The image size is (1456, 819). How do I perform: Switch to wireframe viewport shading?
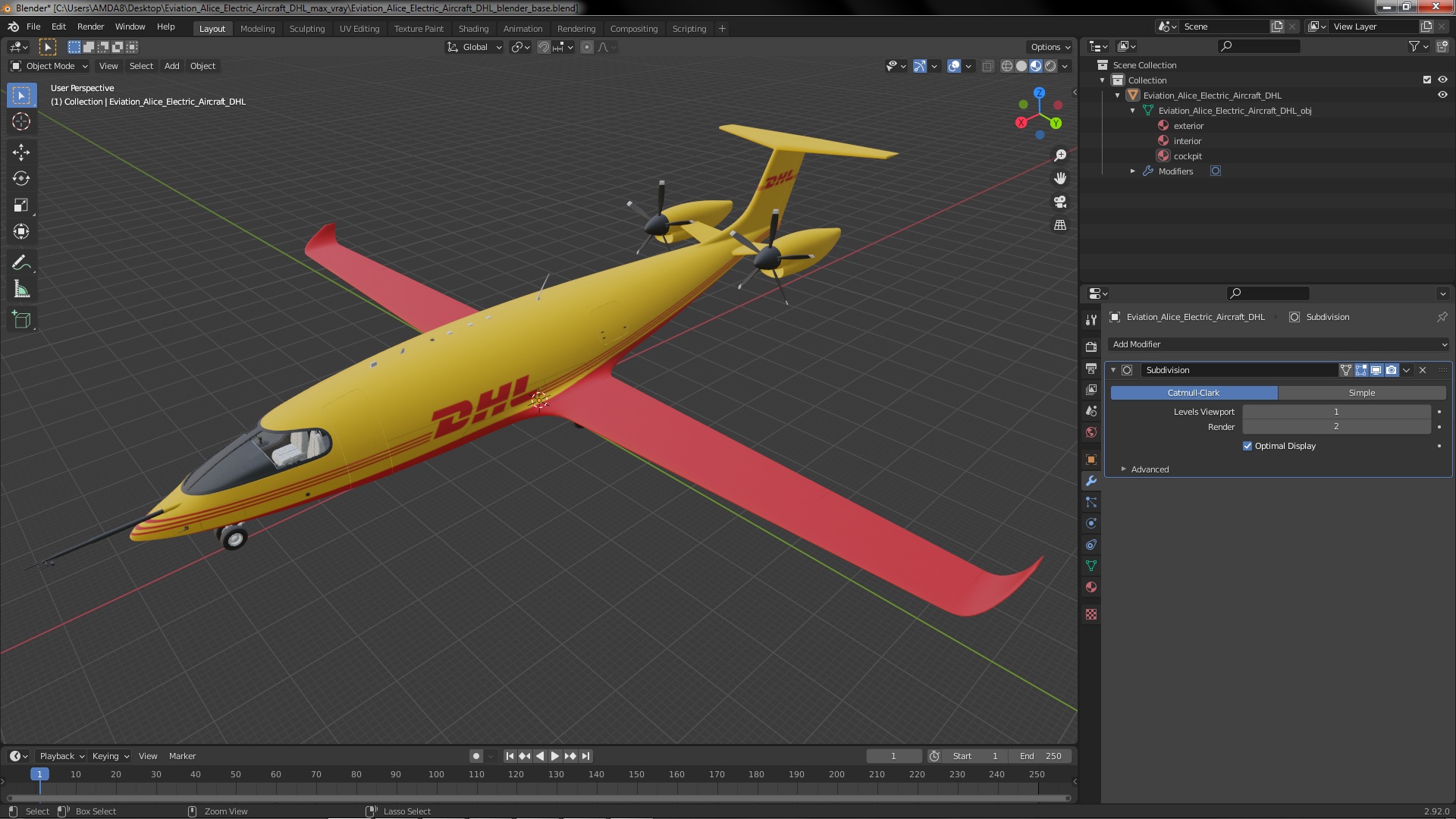click(1007, 66)
